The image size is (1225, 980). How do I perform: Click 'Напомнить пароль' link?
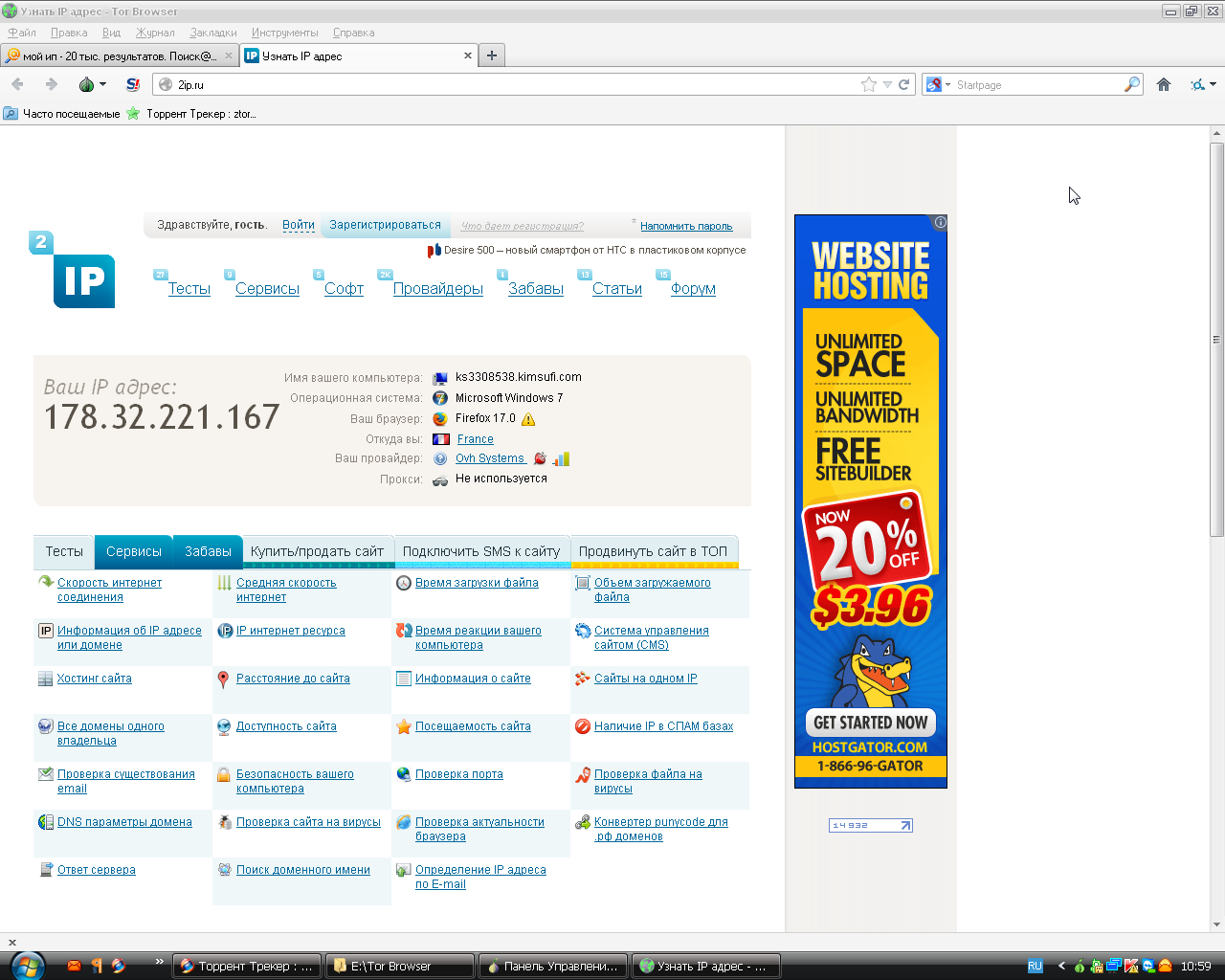686,226
